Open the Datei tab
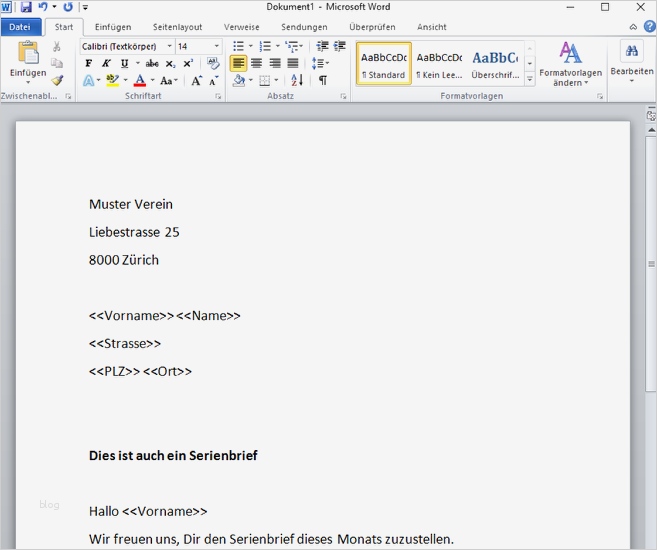Screen dimensions: 657x550 pyautogui.click(x=20, y=27)
